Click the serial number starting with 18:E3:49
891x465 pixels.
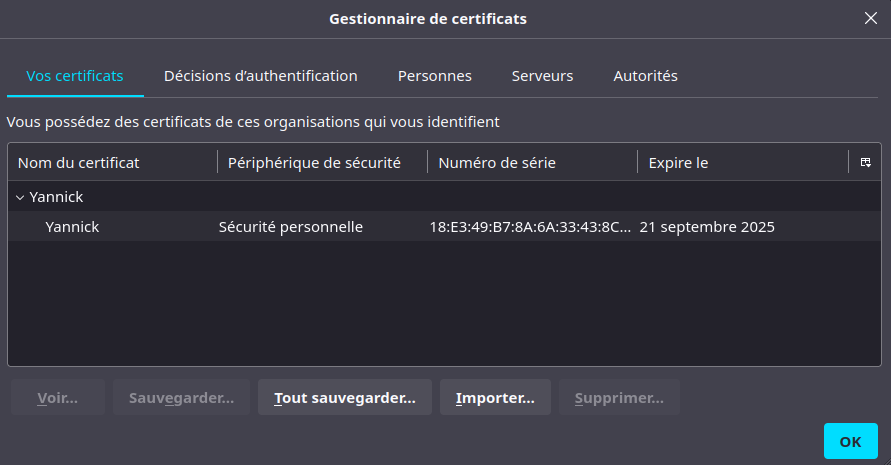pyautogui.click(x=530, y=227)
